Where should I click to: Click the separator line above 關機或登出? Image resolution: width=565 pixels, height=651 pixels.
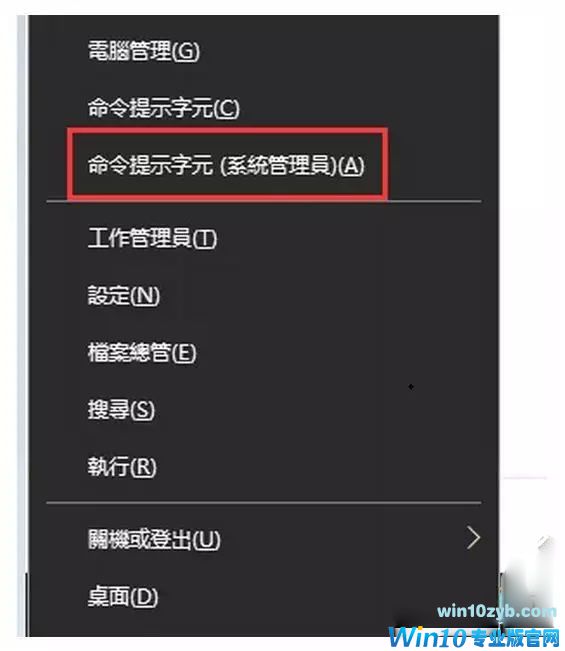264,503
